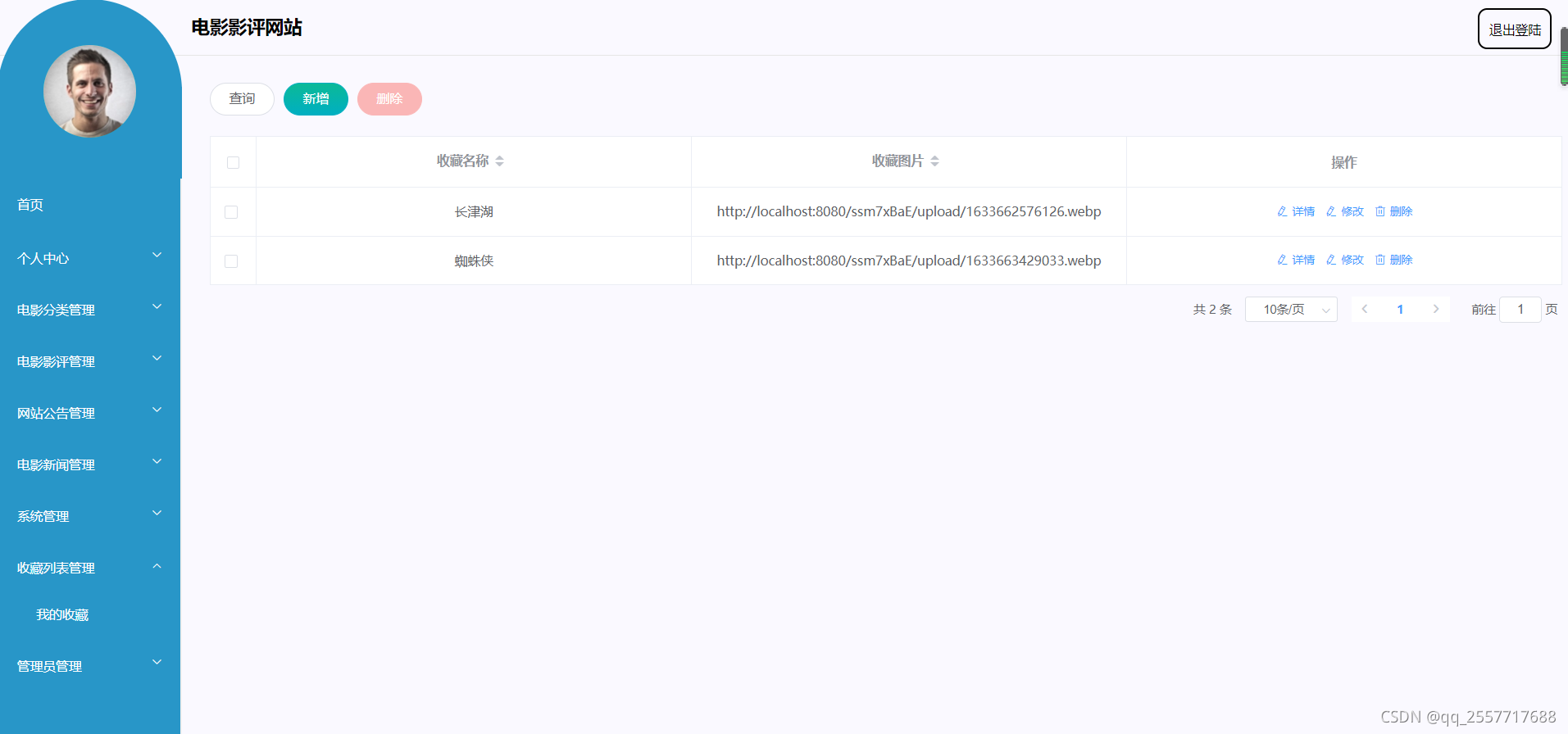1568x734 pixels.
Task: Click the 详情 icon for 长津湖 row
Action: 1282,211
